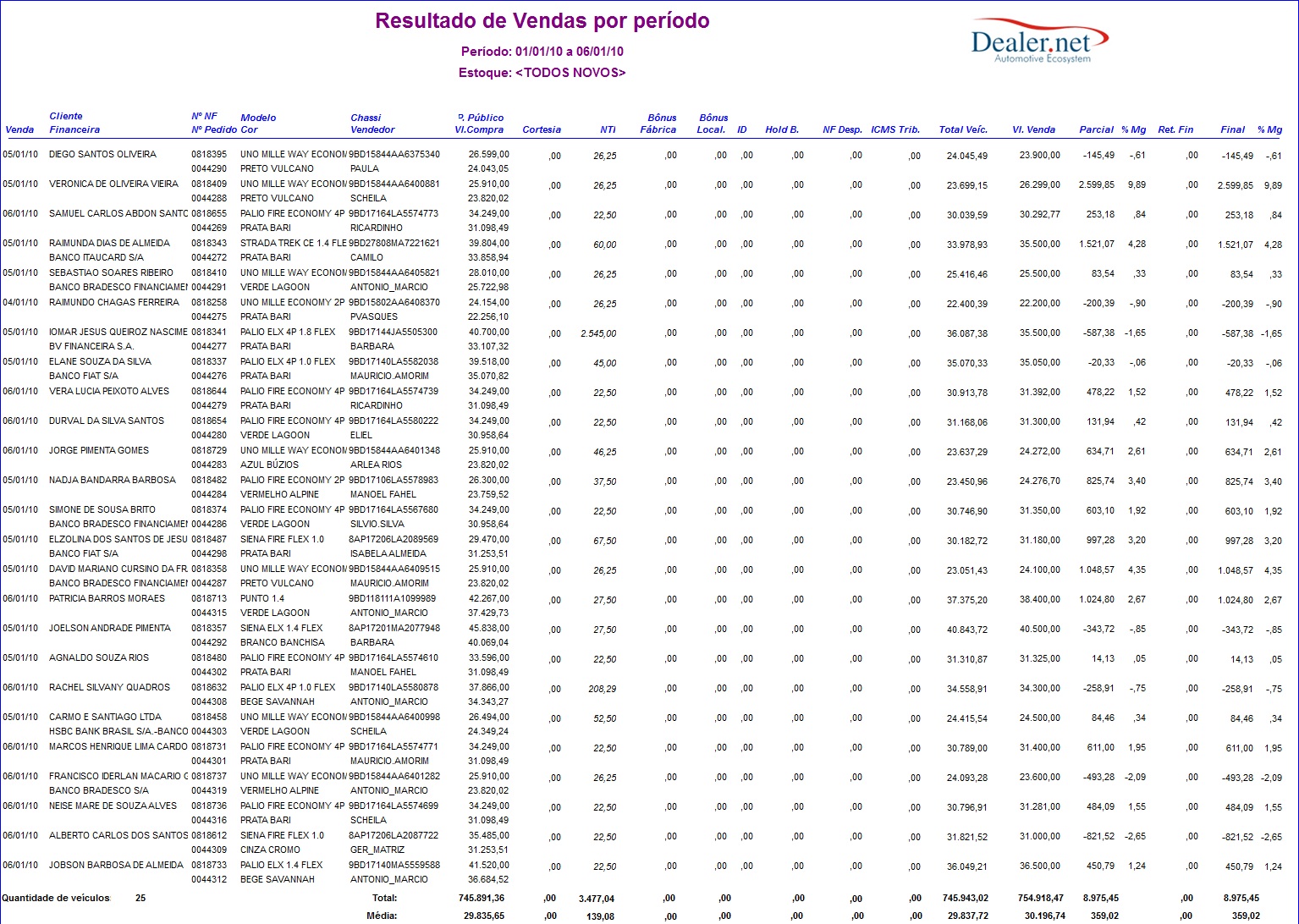1299x924 pixels.
Task: Click BV FINANCEIRA S.A. entry
Action: coord(91,347)
